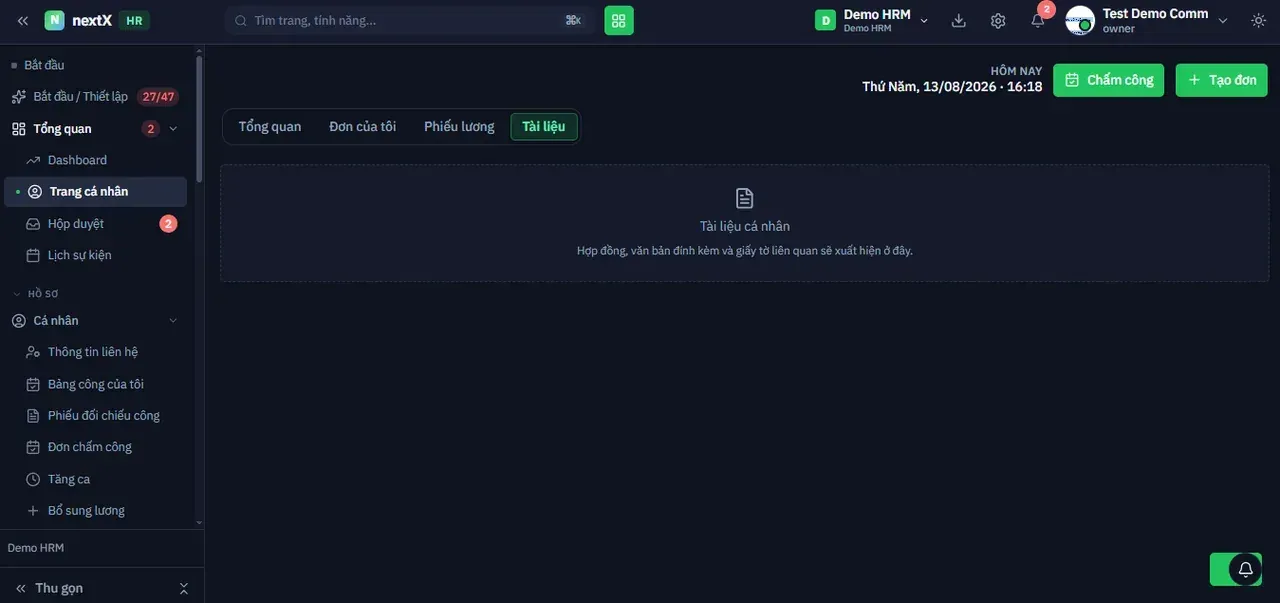Go to Trang cá nhân page
This screenshot has width=1280, height=603.
pyautogui.click(x=95, y=191)
